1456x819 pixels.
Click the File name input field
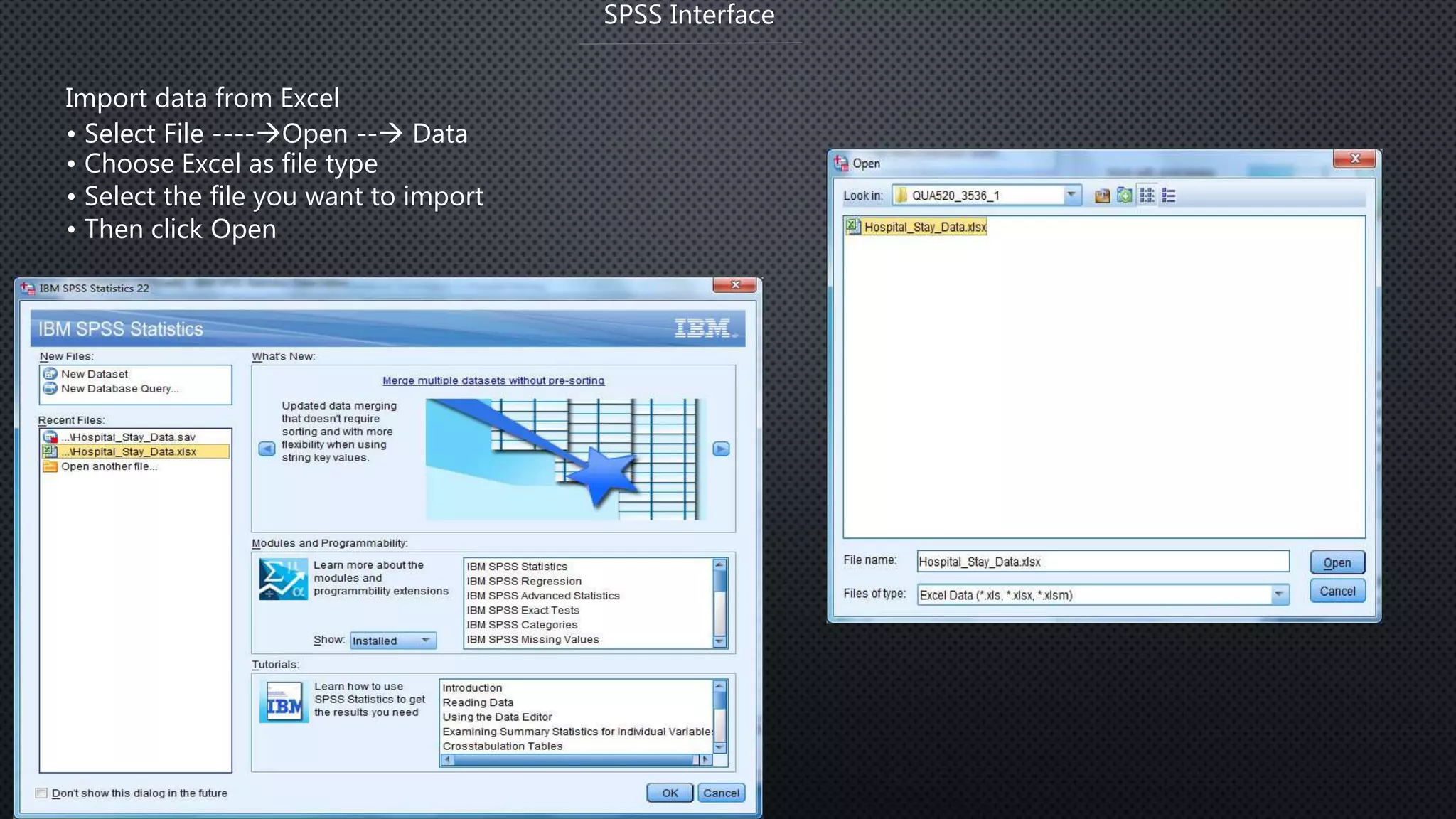pyautogui.click(x=1102, y=562)
